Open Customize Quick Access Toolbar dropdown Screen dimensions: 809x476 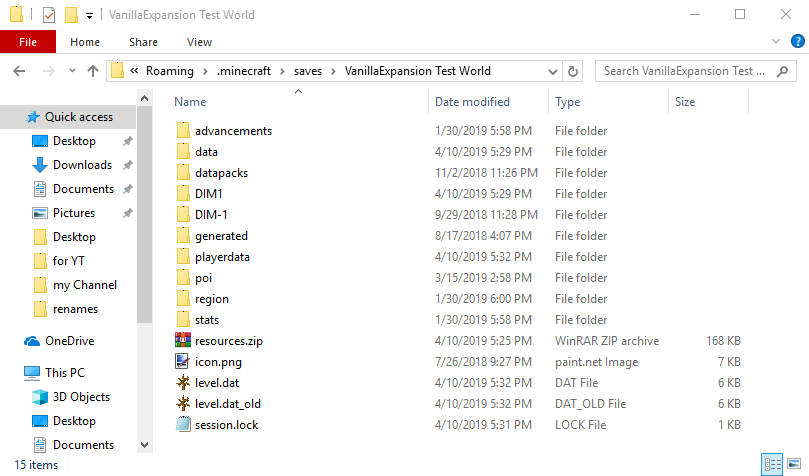tap(89, 16)
